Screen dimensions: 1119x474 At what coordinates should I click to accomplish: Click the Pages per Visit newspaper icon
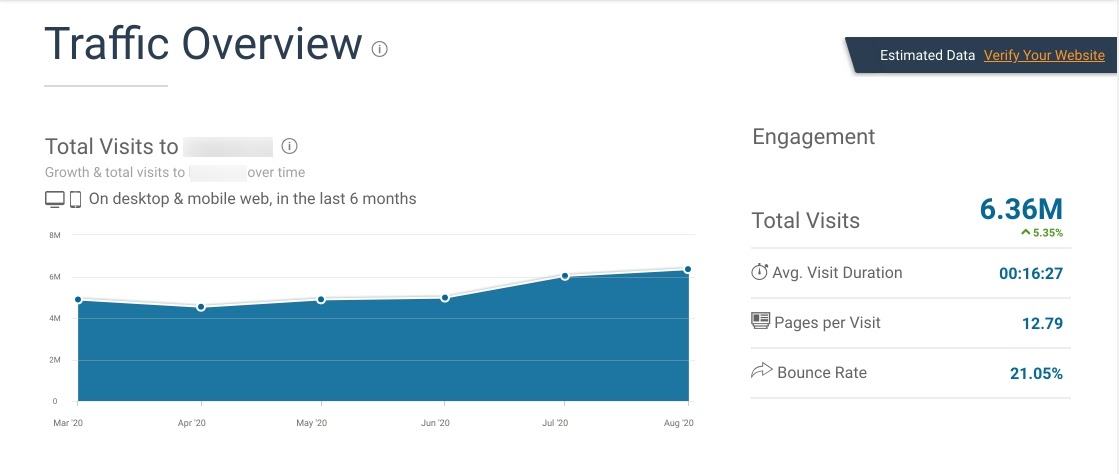tap(761, 321)
